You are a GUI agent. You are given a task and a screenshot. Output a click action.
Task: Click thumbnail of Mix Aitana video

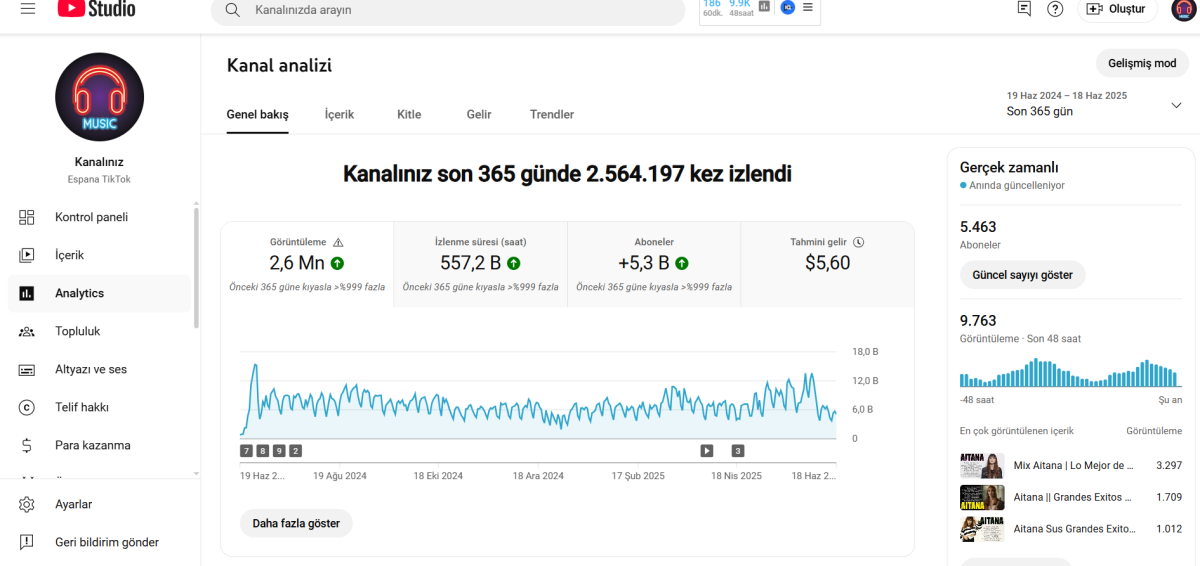[982, 466]
